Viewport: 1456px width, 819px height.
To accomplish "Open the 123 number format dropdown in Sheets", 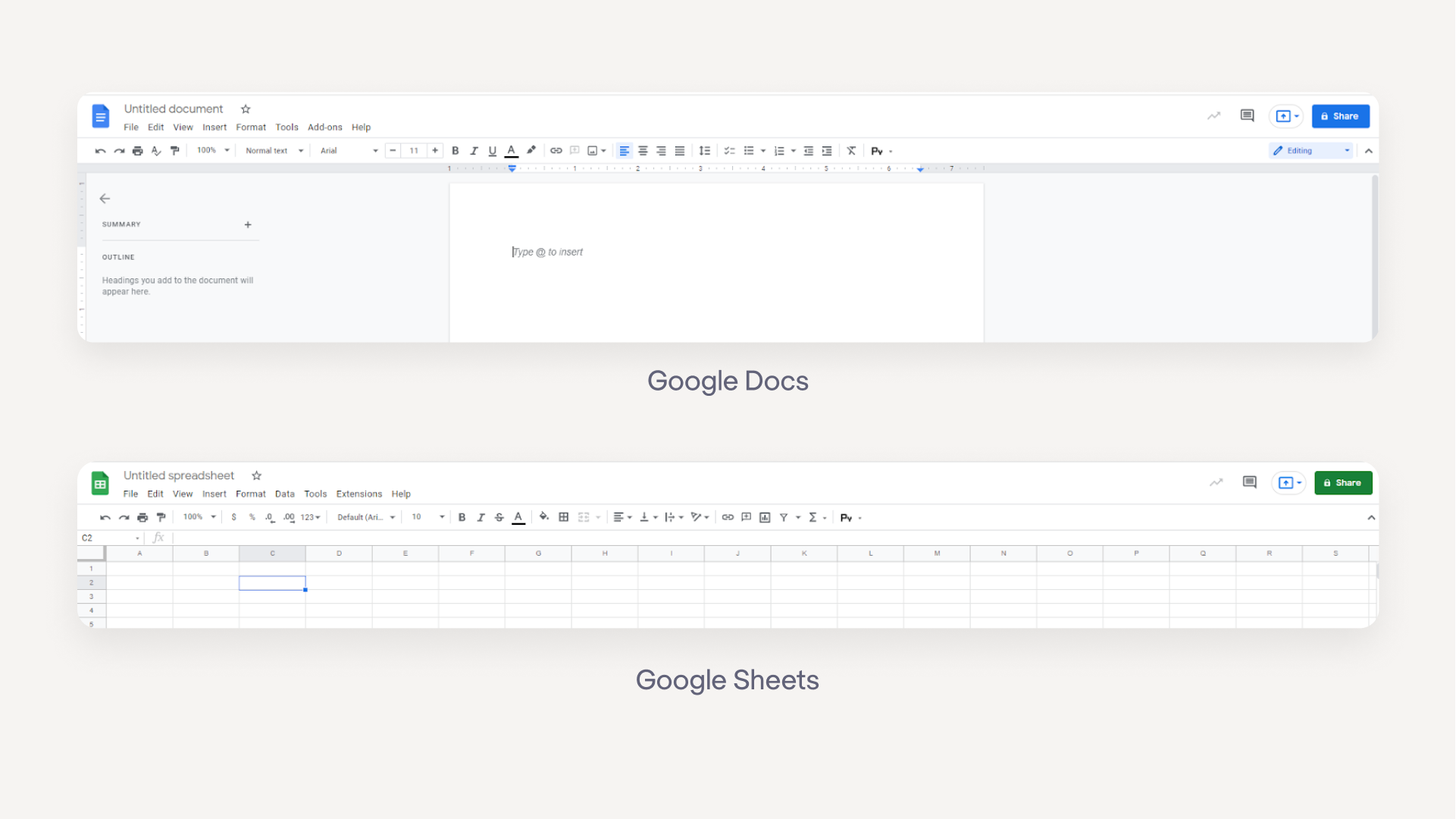I will point(308,517).
